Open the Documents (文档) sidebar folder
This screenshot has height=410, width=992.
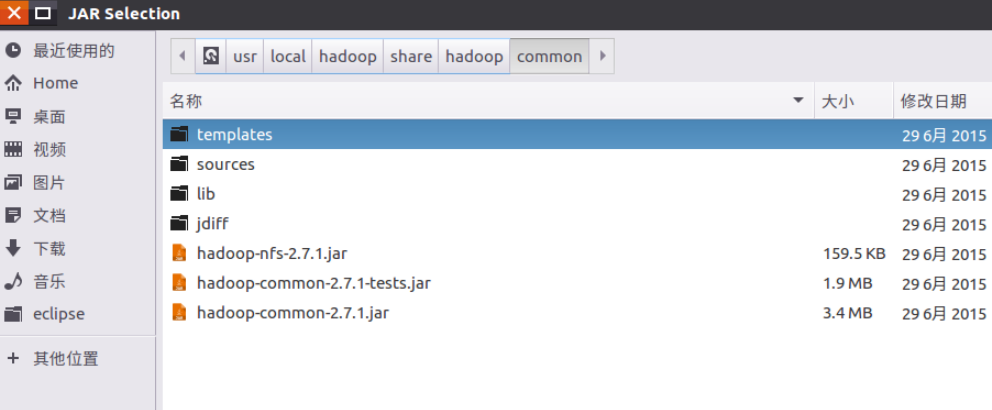coord(77,216)
